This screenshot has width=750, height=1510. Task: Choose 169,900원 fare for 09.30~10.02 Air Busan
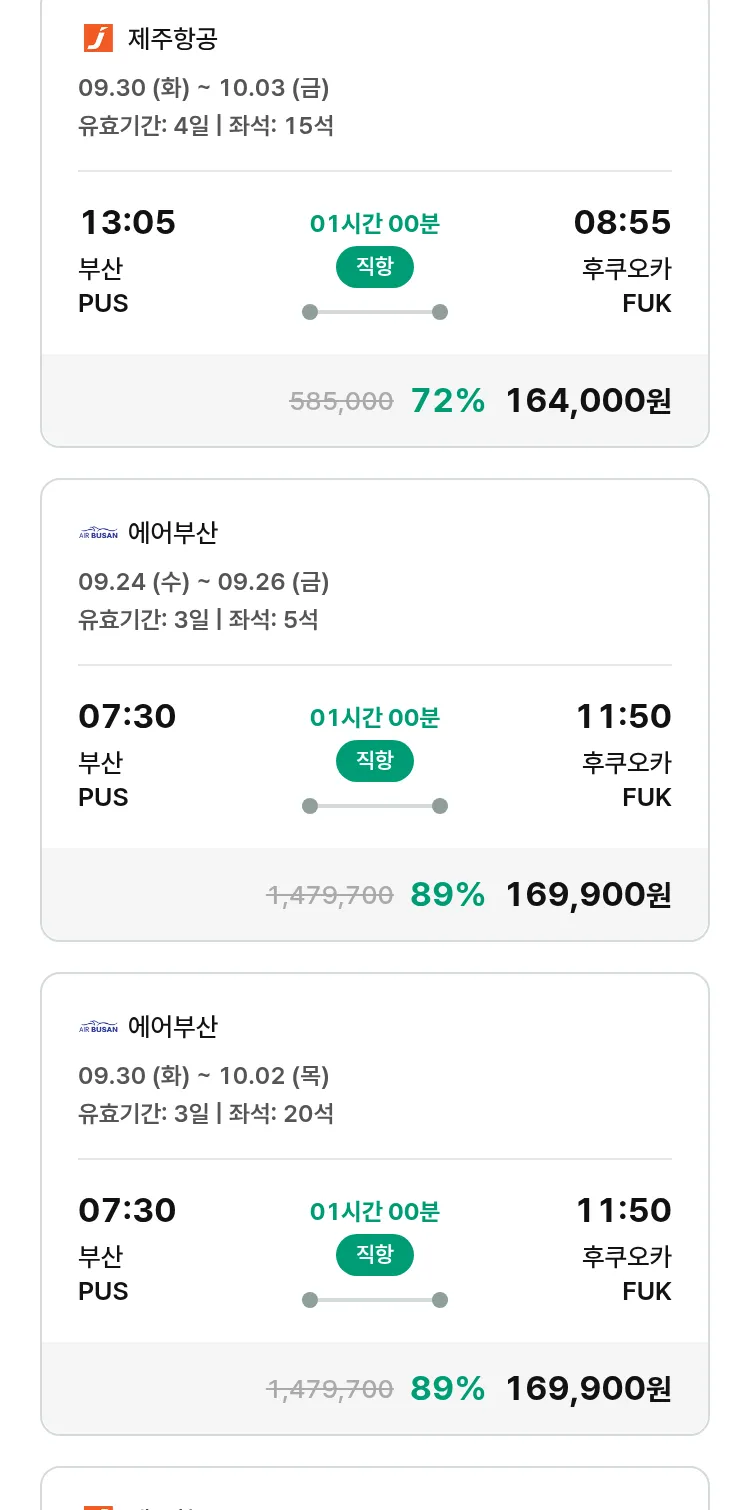[x=588, y=1389]
